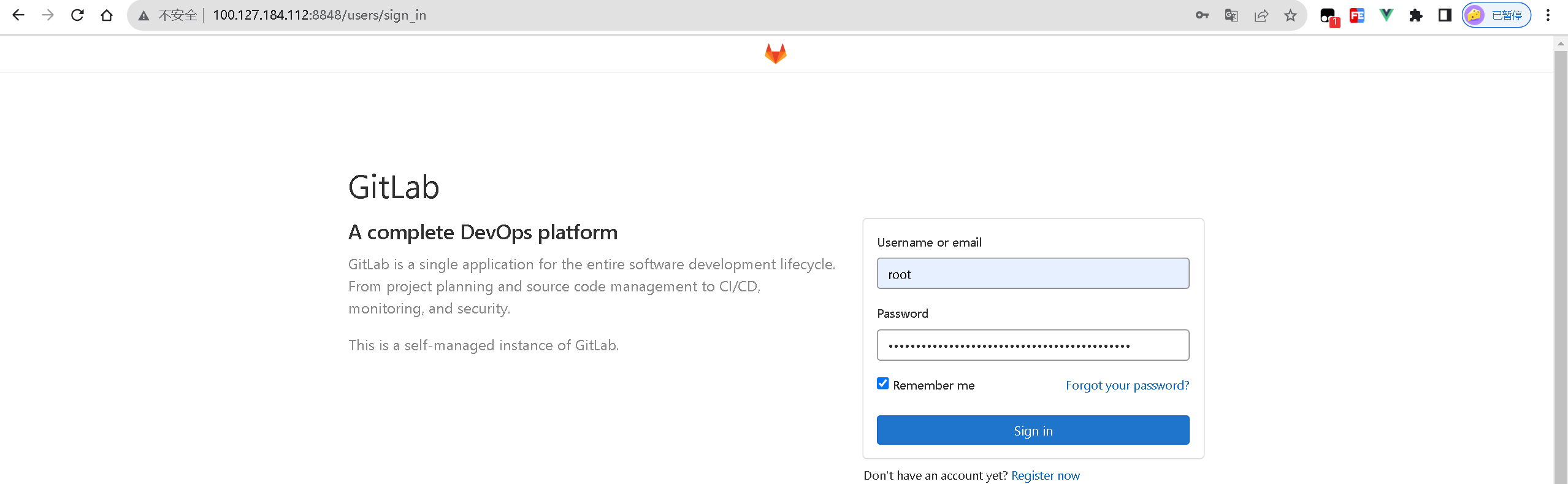The image size is (1568, 484).
Task: Open the browser profile menu
Action: pyautogui.click(x=1496, y=15)
